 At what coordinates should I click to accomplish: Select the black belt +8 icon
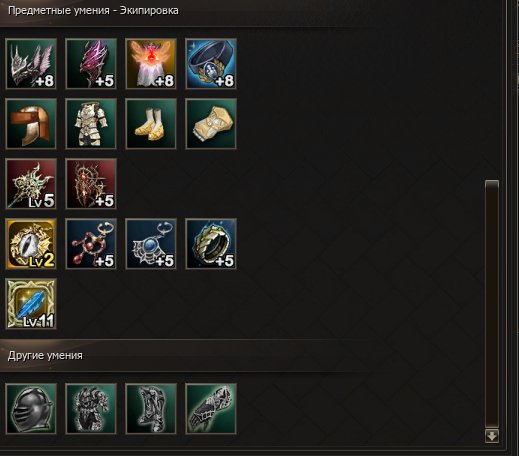pos(211,64)
